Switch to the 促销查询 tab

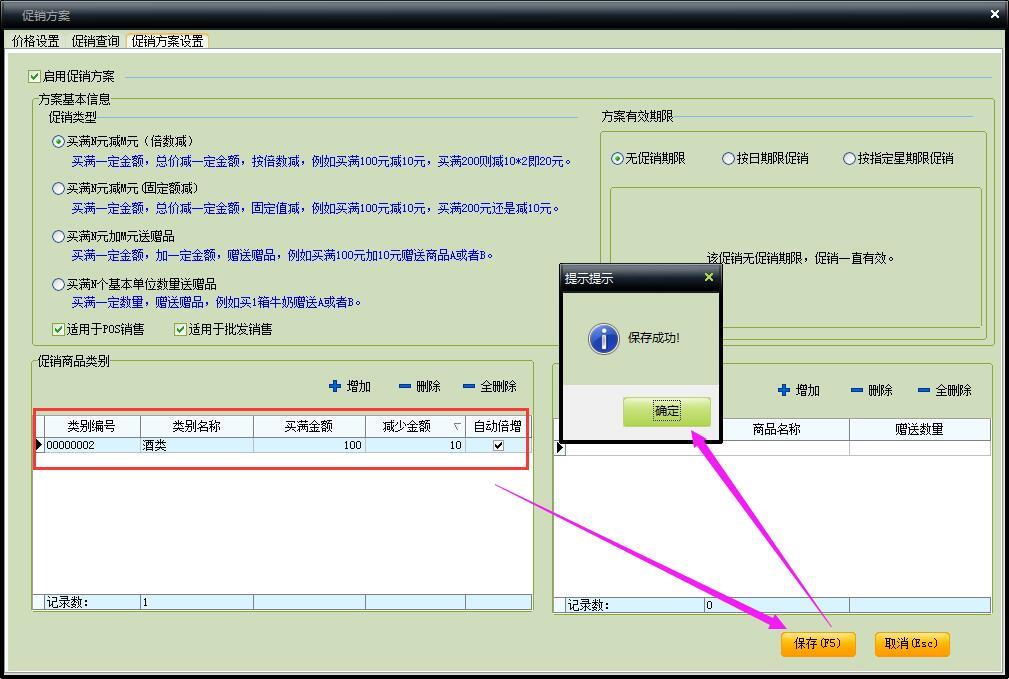pos(95,41)
